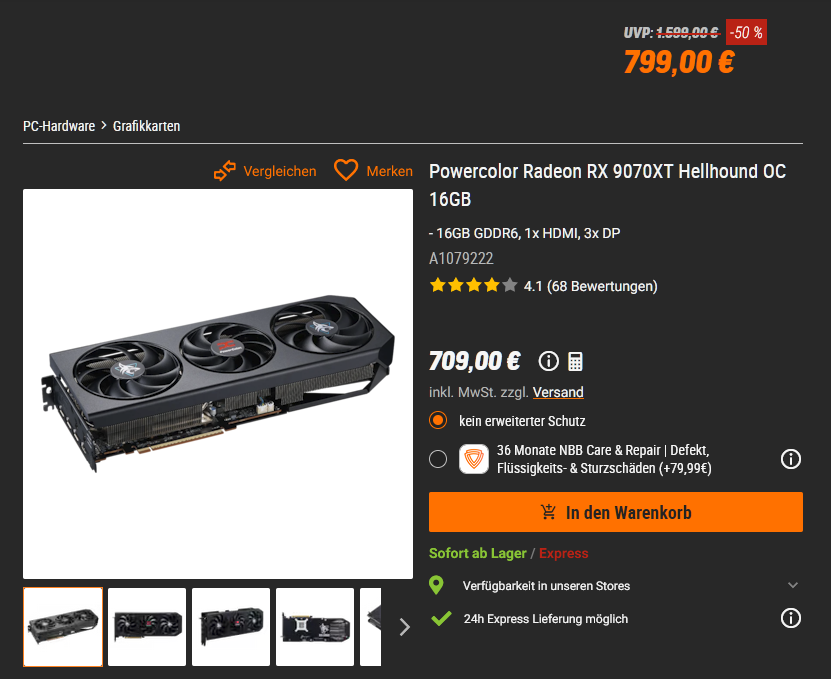Open info icon for NBB Care protection
The height and width of the screenshot is (679, 831).
point(791,459)
